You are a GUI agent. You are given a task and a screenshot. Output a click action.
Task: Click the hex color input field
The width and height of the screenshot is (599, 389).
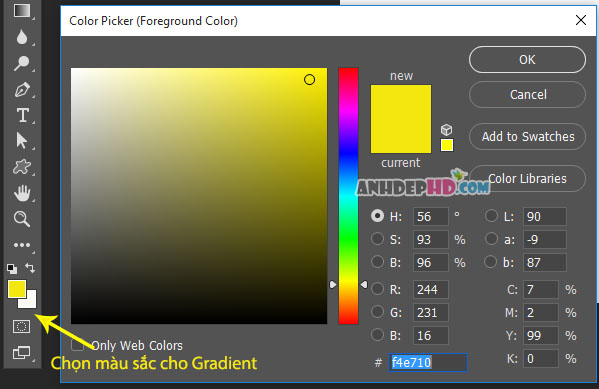click(x=428, y=362)
